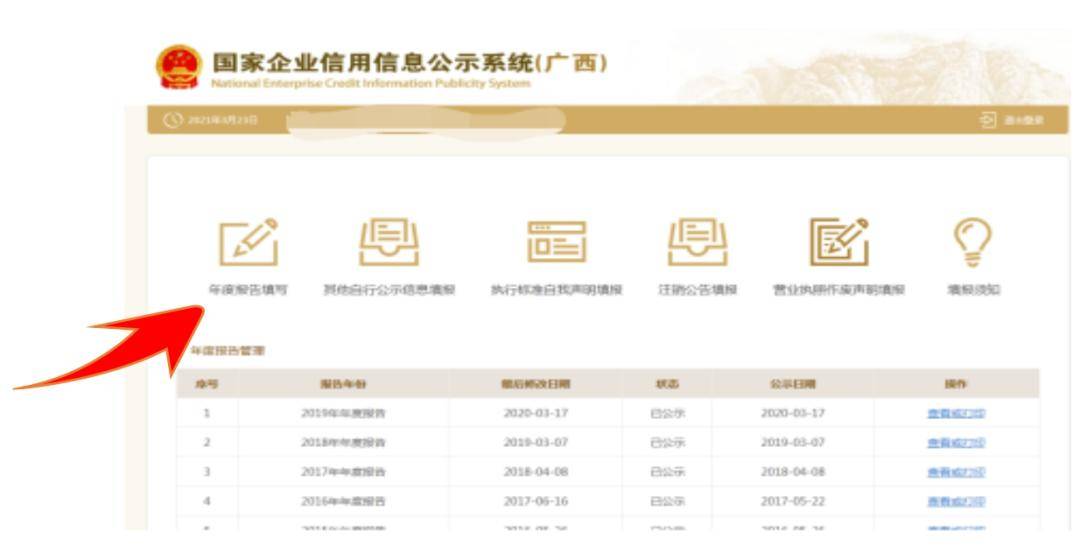This screenshot has height=552, width=1080.
Task: Open 营业执照作废声明填报 icon
Action: 839,242
